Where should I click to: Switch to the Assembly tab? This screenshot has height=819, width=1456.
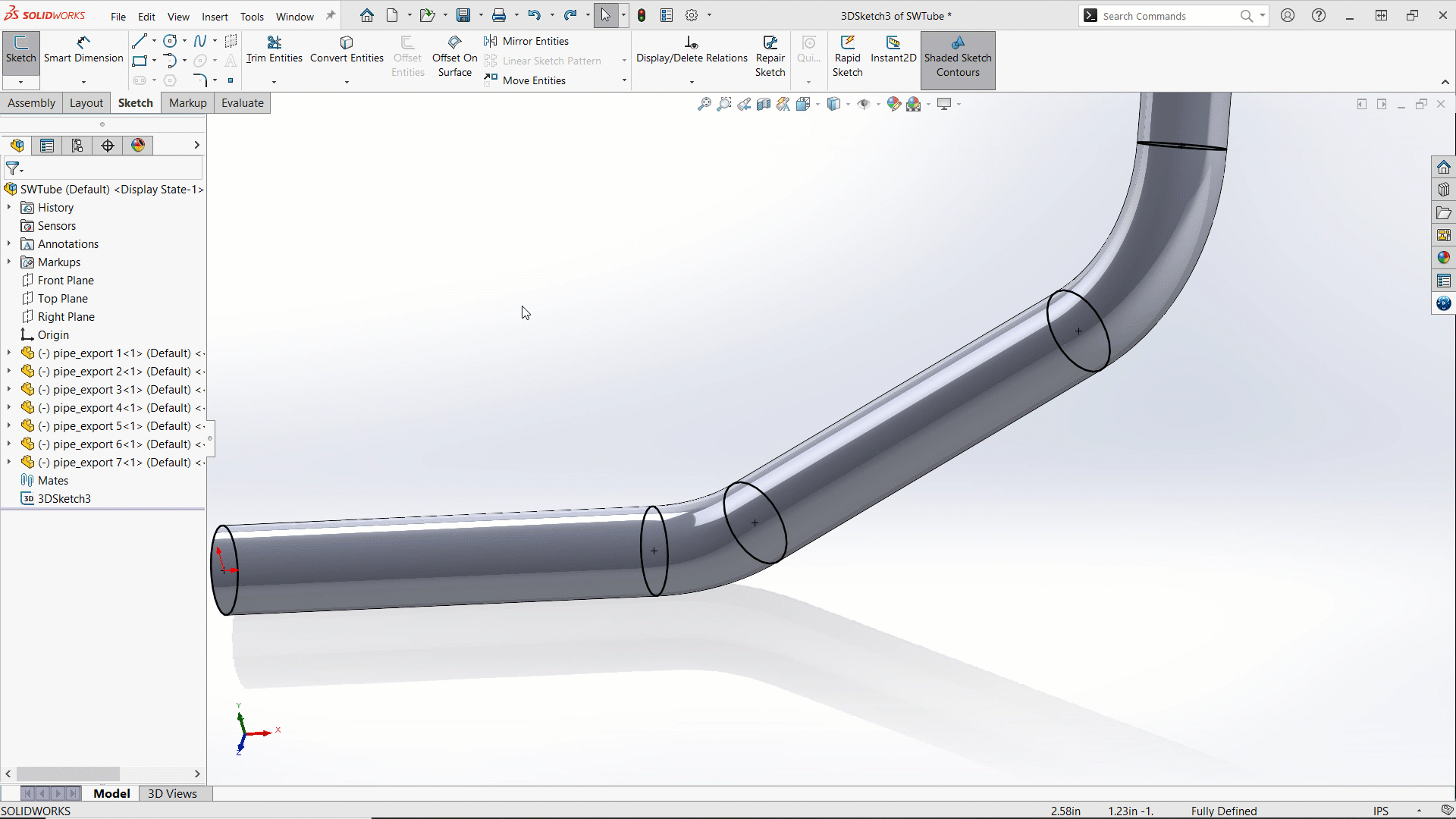(31, 103)
